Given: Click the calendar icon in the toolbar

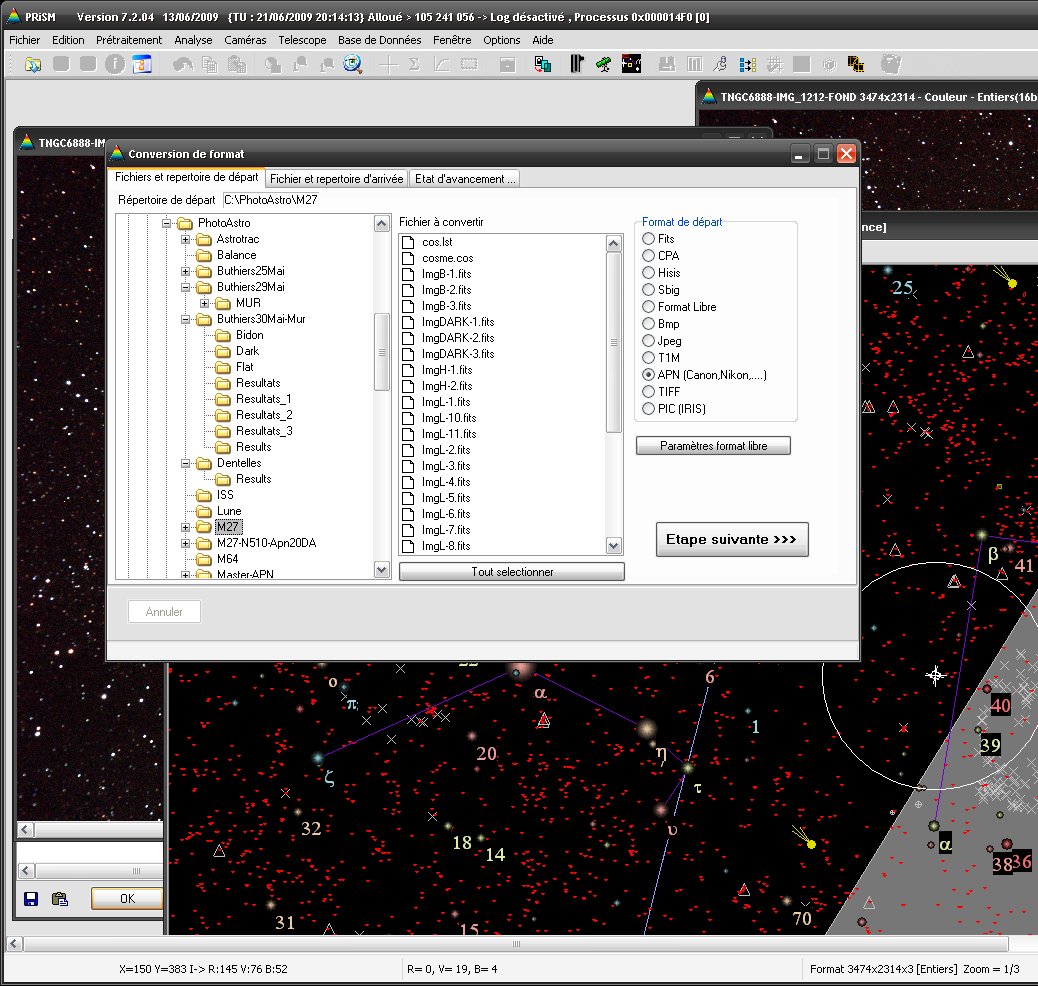Looking at the screenshot, I should point(142,64).
